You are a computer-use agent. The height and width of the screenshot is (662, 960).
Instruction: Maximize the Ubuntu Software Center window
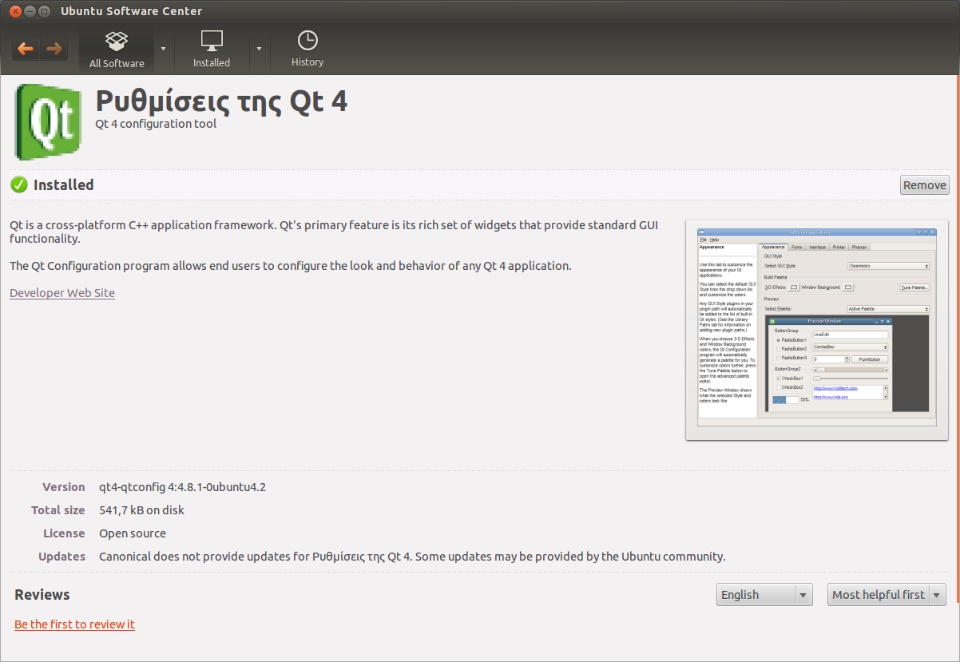click(x=44, y=11)
